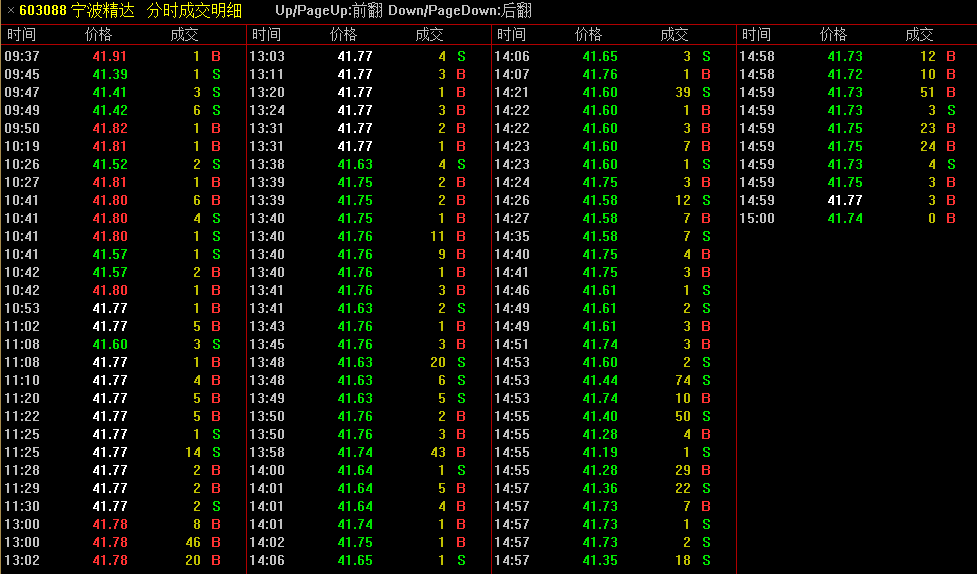Select the 41.35 price at 14:57

tap(600, 561)
